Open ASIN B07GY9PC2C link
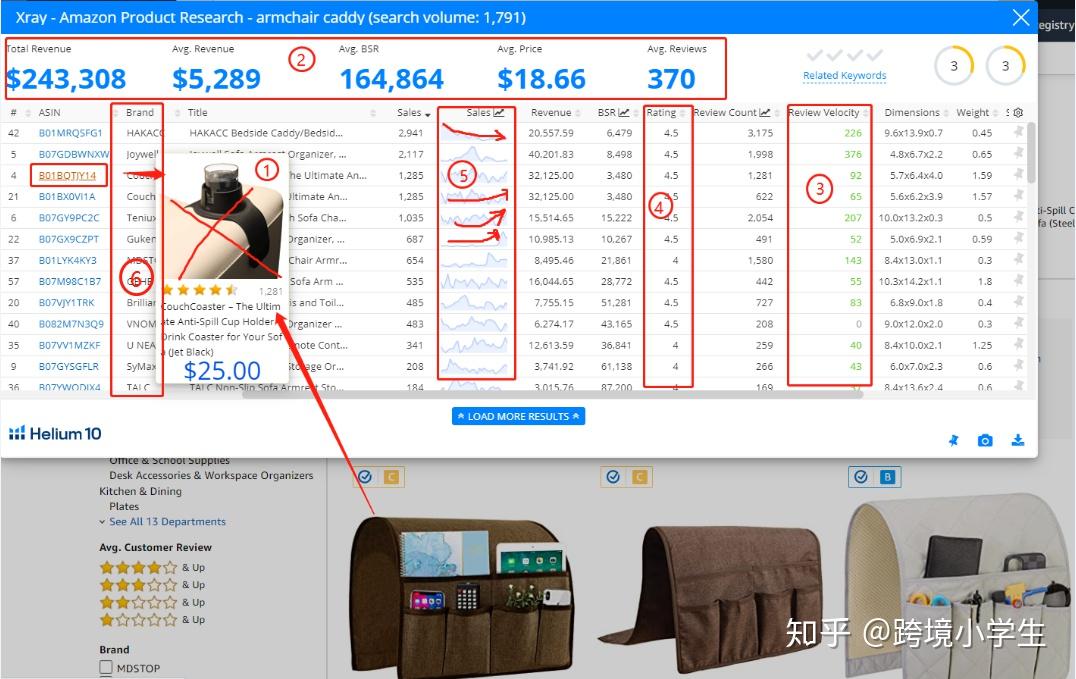1076x679 pixels. (69, 218)
